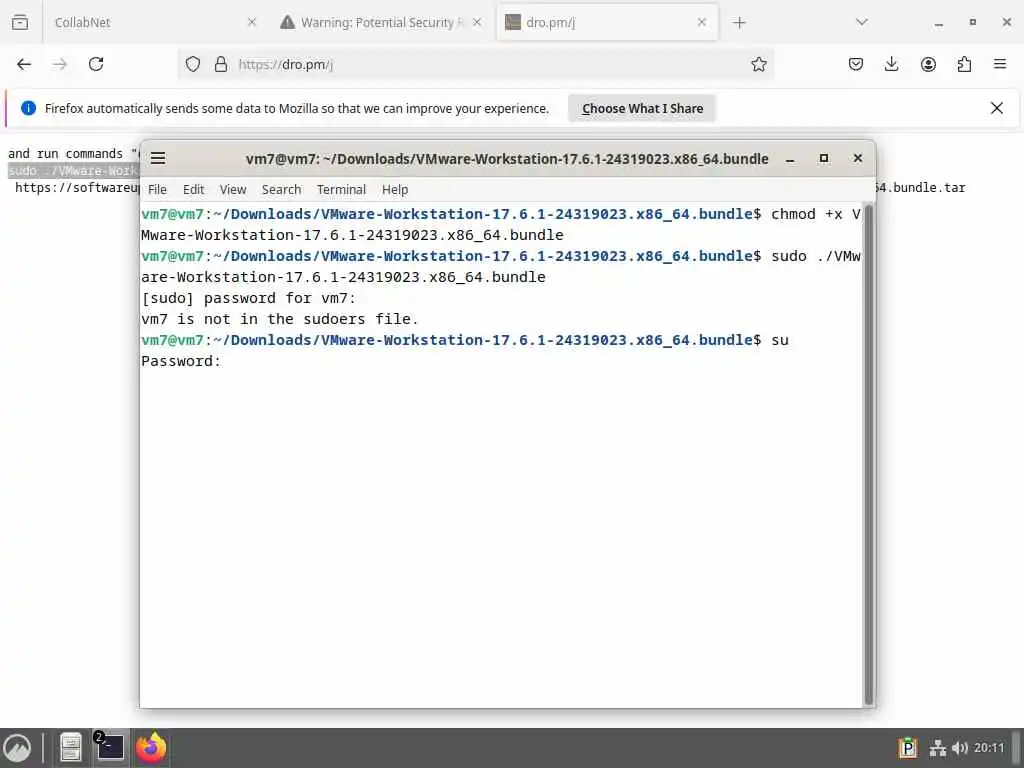Click highlighted 'sudo ./VMware-Work' page text
1024x768 pixels.
point(73,171)
